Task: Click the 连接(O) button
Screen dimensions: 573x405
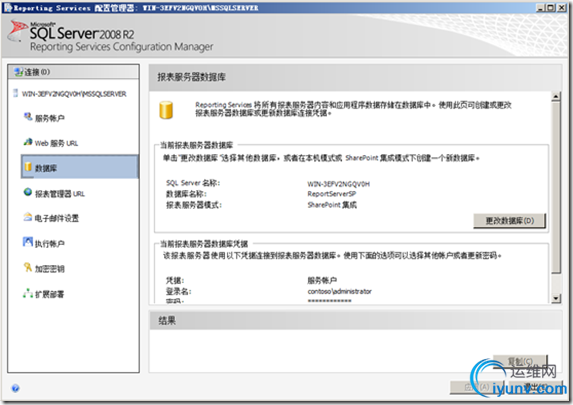Action: pyautogui.click(x=73, y=72)
